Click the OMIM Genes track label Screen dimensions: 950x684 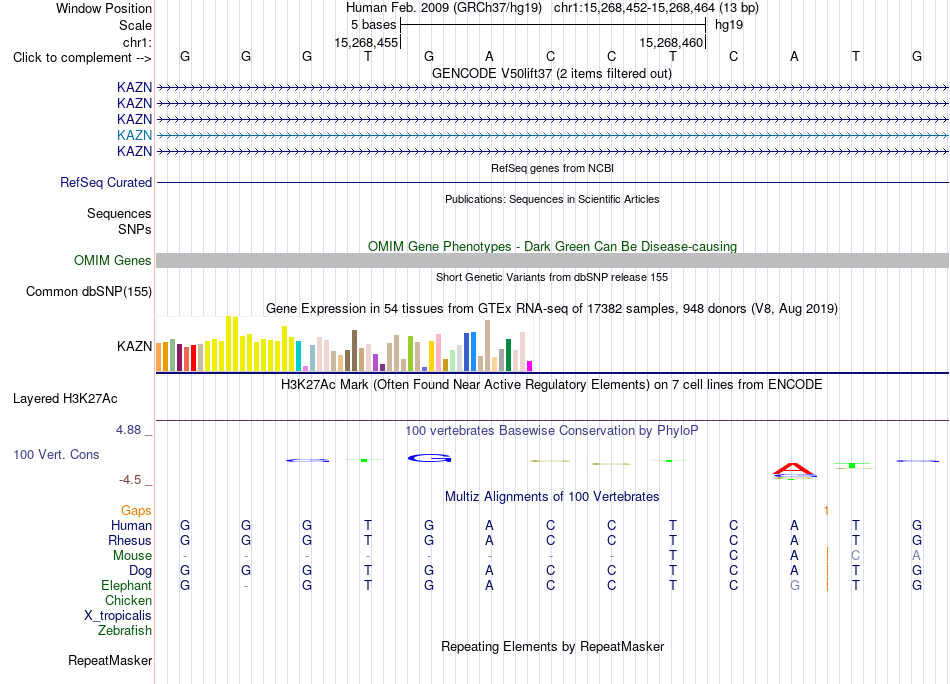pyautogui.click(x=112, y=261)
